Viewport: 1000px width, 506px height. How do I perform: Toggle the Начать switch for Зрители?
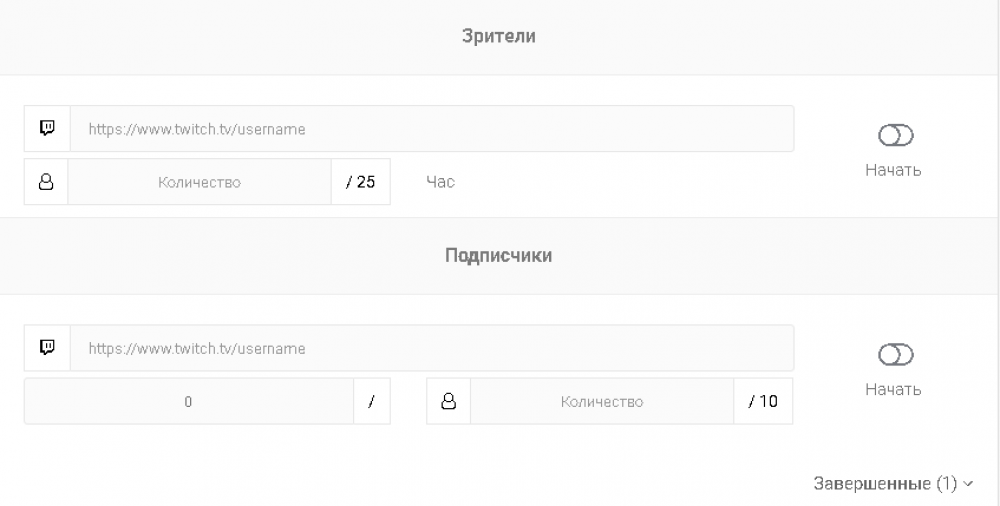point(895,135)
